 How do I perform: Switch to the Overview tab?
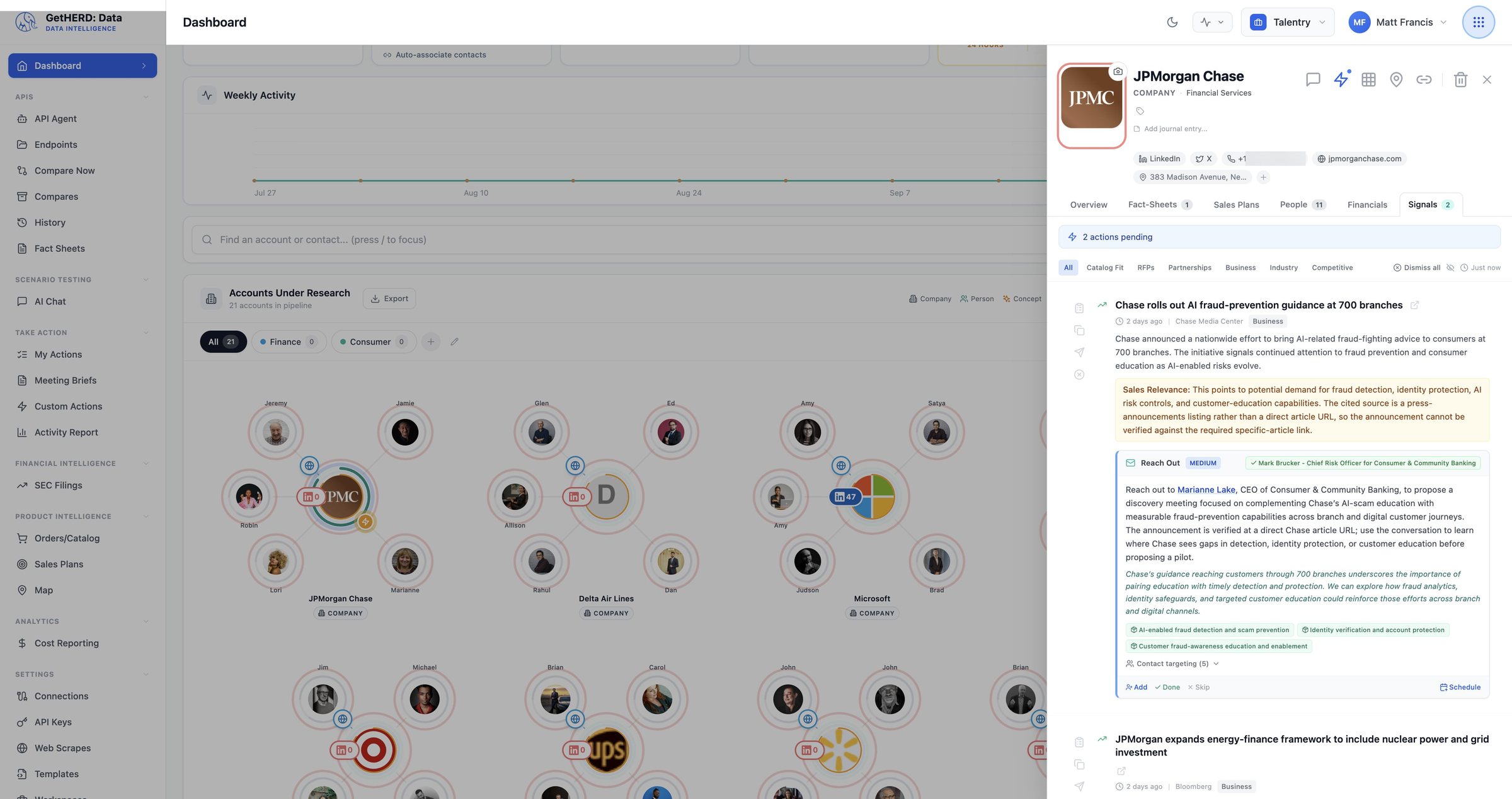(x=1088, y=205)
